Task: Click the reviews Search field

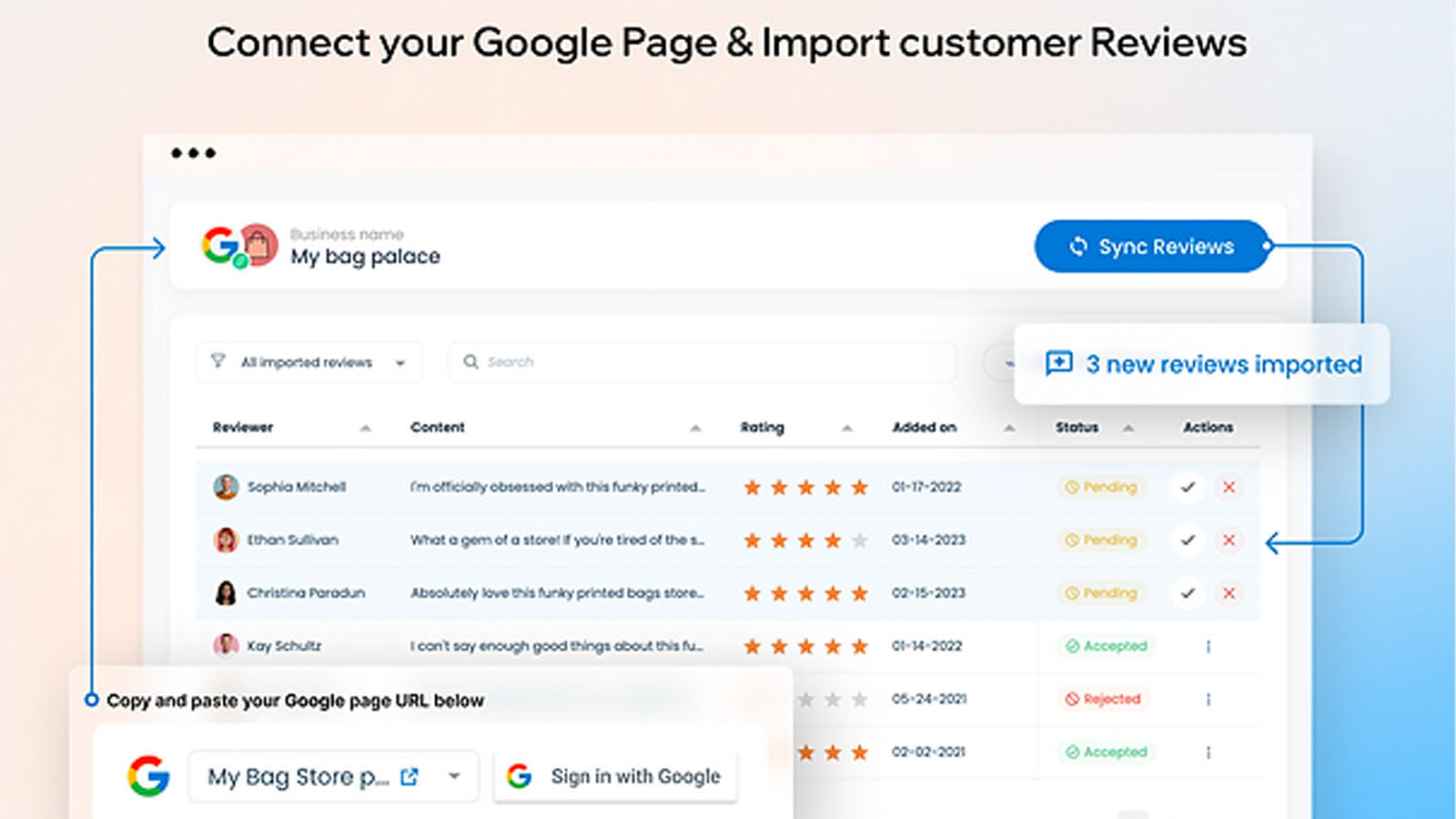Action: pyautogui.click(x=702, y=362)
